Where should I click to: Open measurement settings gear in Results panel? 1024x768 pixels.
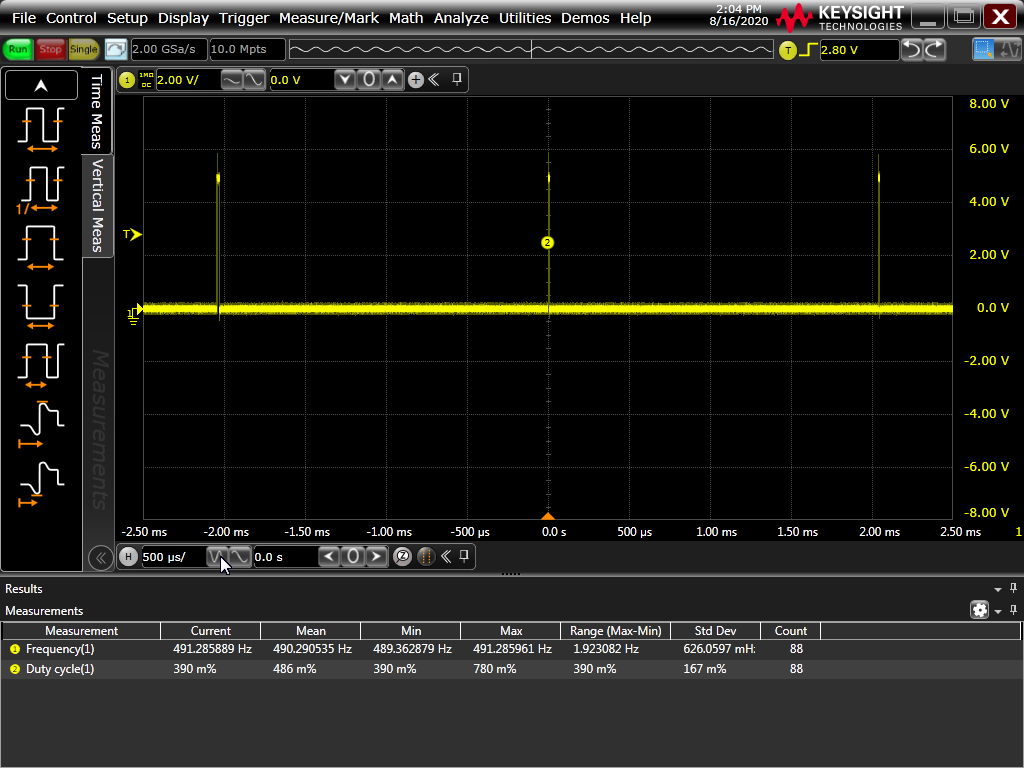979,610
